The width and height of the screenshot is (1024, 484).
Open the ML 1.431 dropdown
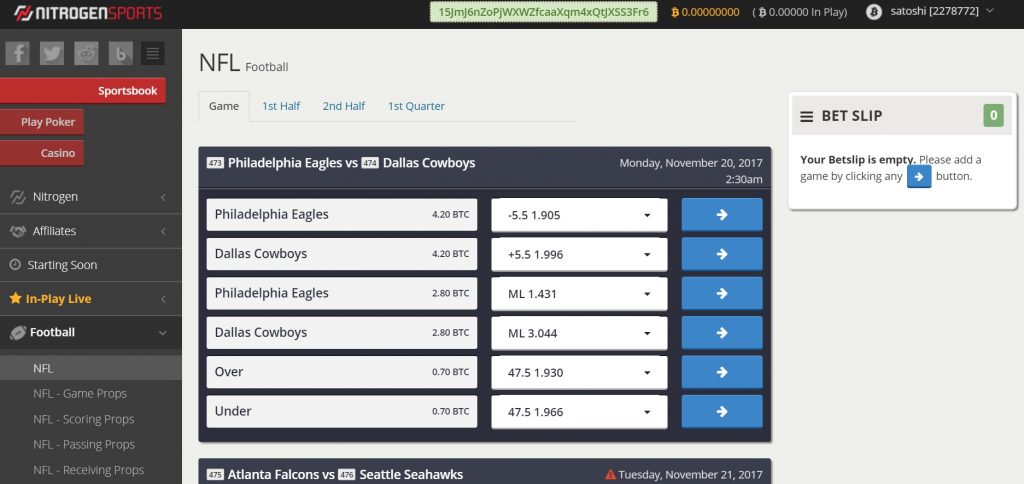pos(579,293)
